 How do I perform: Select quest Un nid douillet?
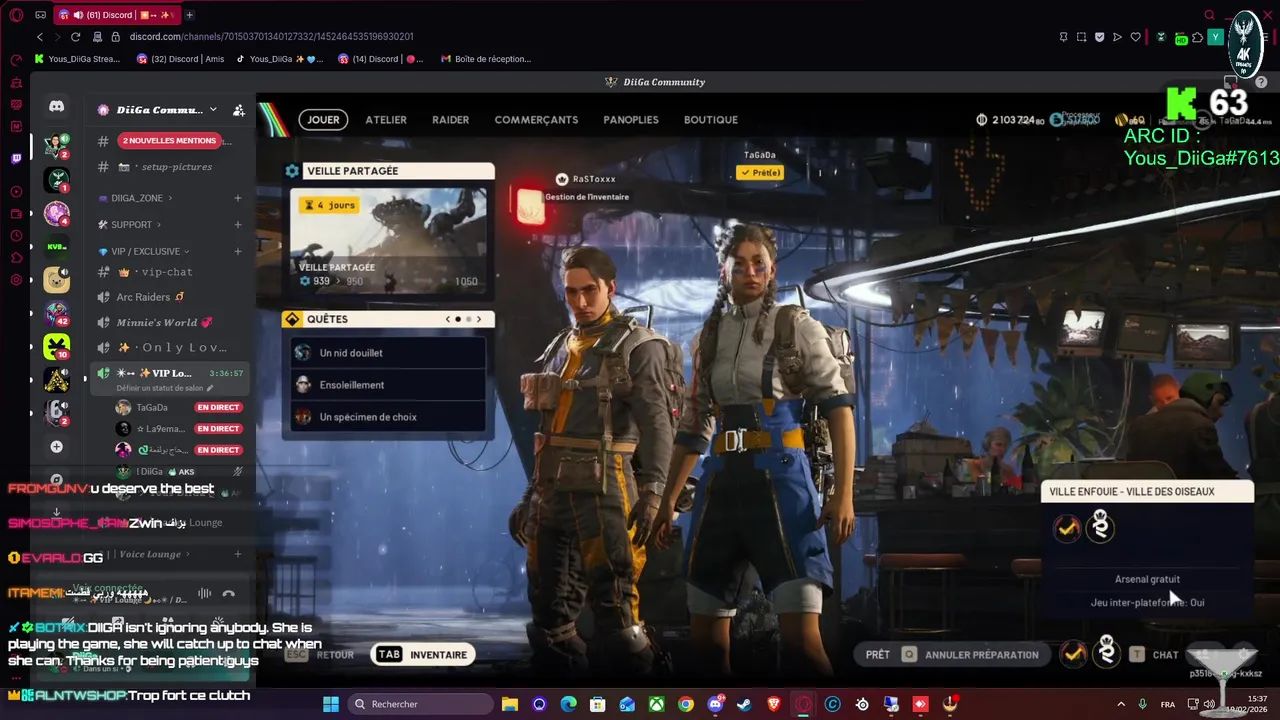coord(389,353)
